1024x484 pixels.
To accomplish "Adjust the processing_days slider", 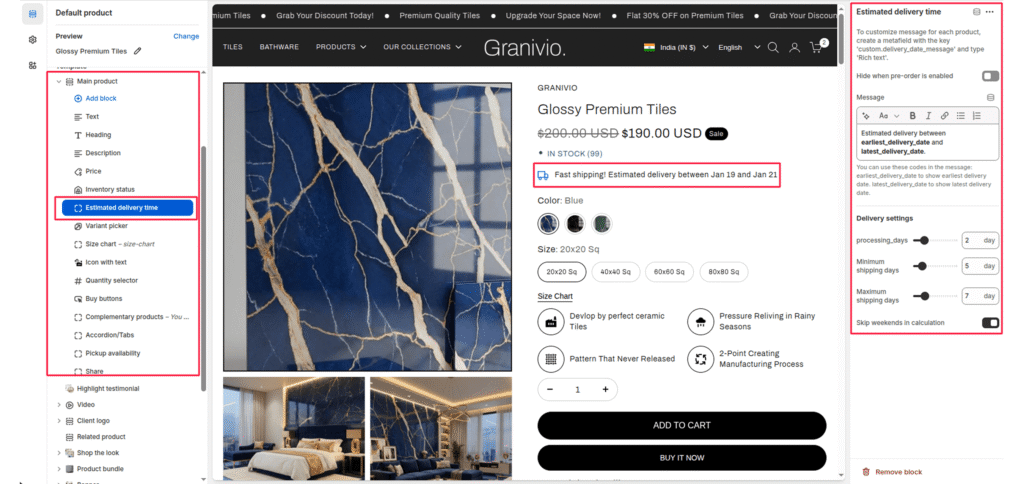I will coord(923,240).
